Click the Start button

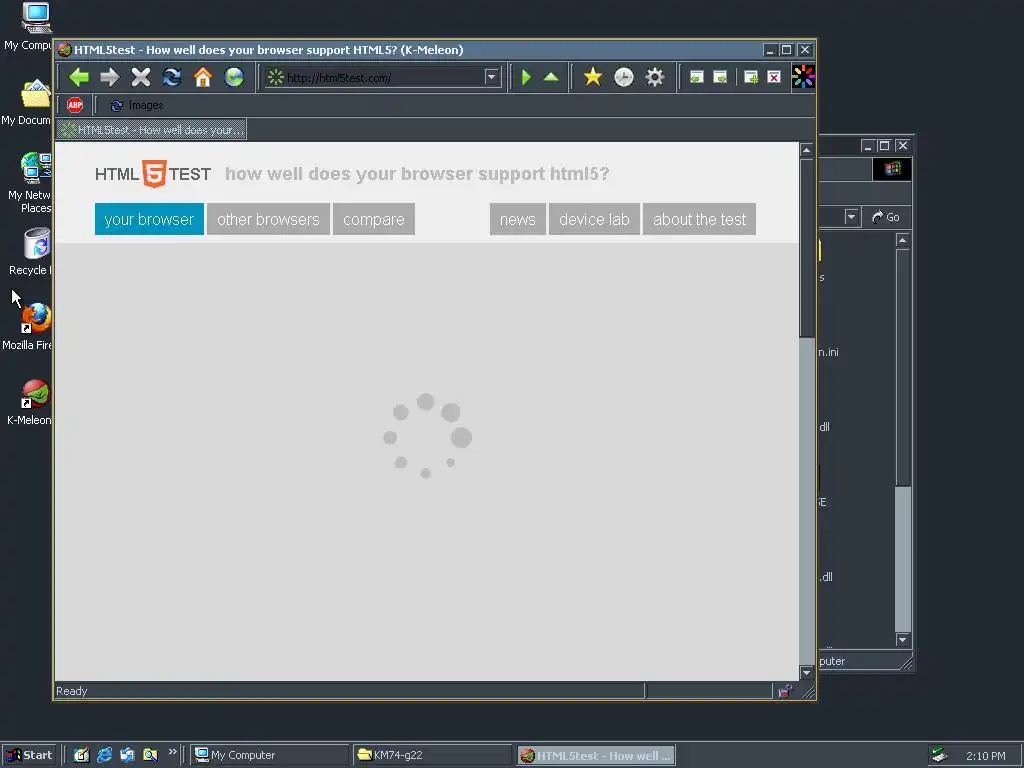[x=29, y=755]
